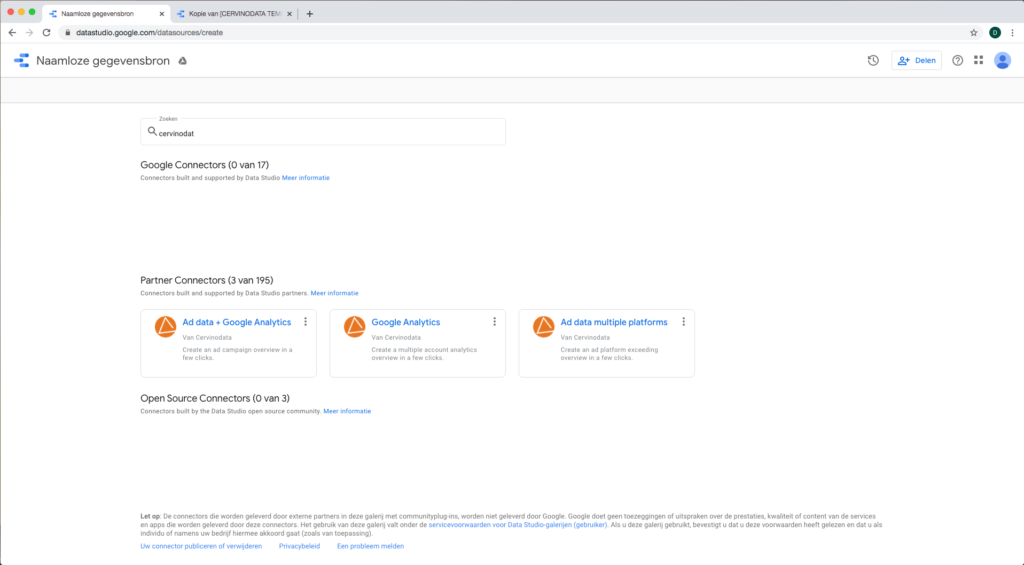Click the browser forward arrow

coord(29,32)
